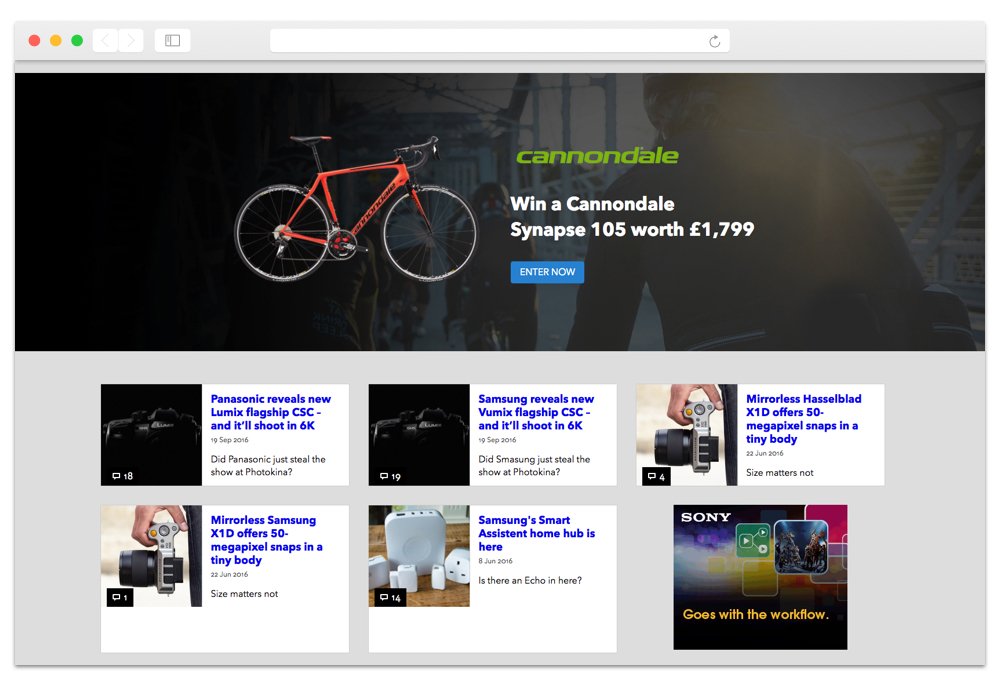Click the red Cannondale bike image

tap(355, 209)
